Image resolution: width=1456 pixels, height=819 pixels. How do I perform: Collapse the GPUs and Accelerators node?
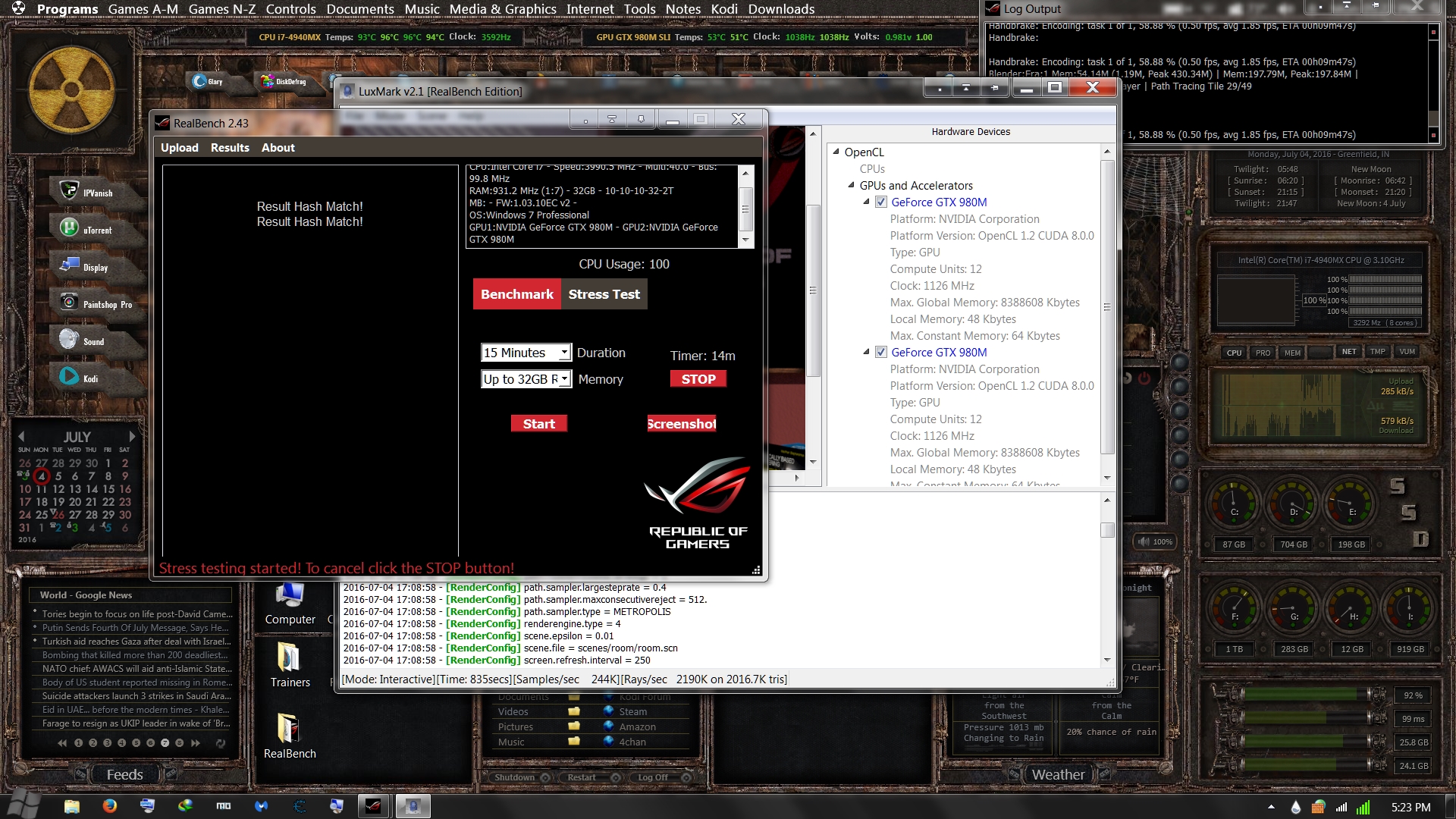[852, 185]
